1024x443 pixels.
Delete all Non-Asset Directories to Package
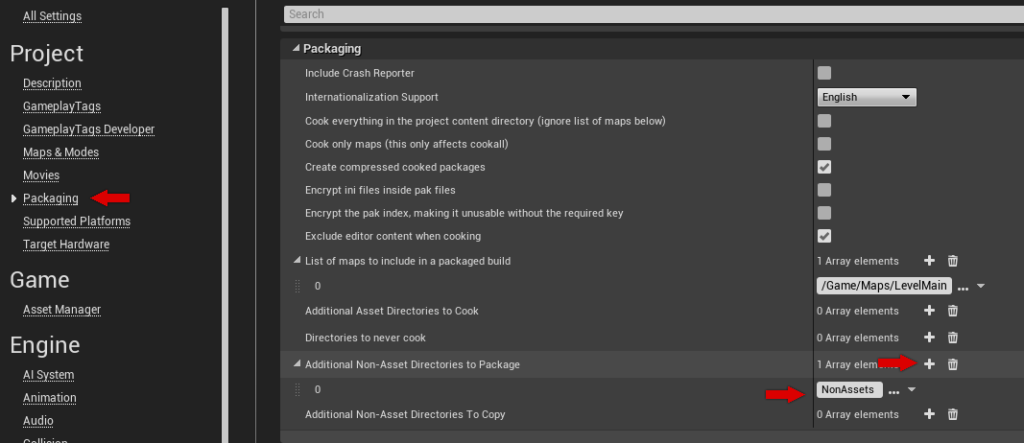(953, 364)
